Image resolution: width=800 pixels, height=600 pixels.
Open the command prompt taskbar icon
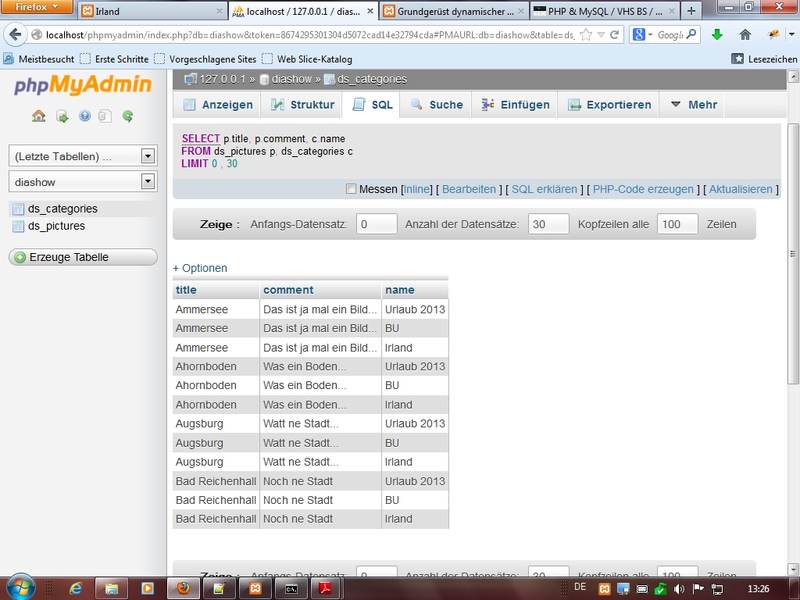point(291,589)
